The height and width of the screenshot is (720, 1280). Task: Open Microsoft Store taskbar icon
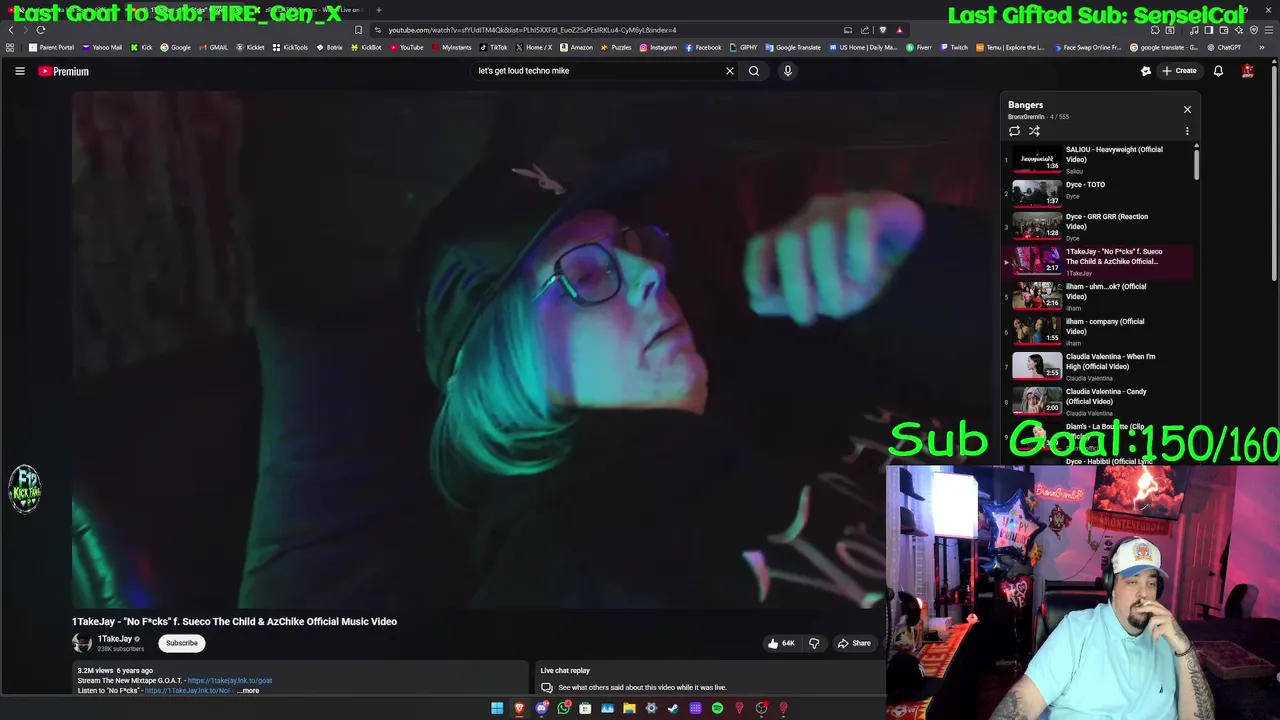585,709
